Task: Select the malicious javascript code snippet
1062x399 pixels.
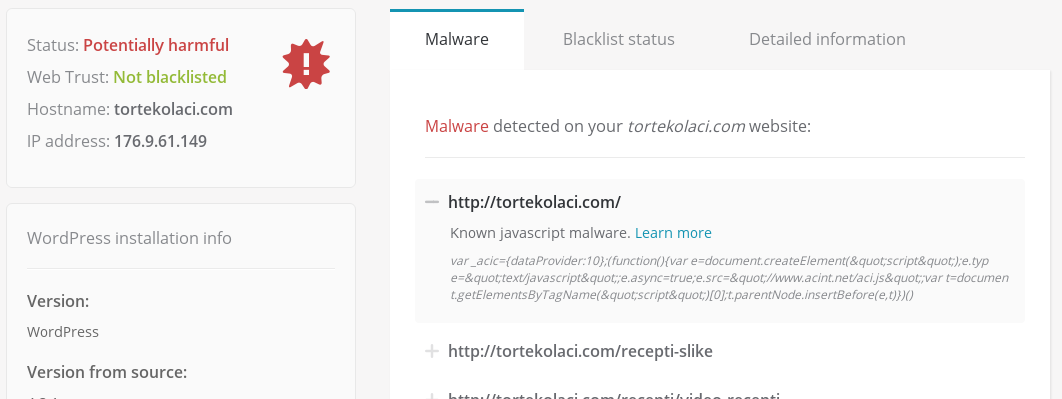Action: coord(729,278)
